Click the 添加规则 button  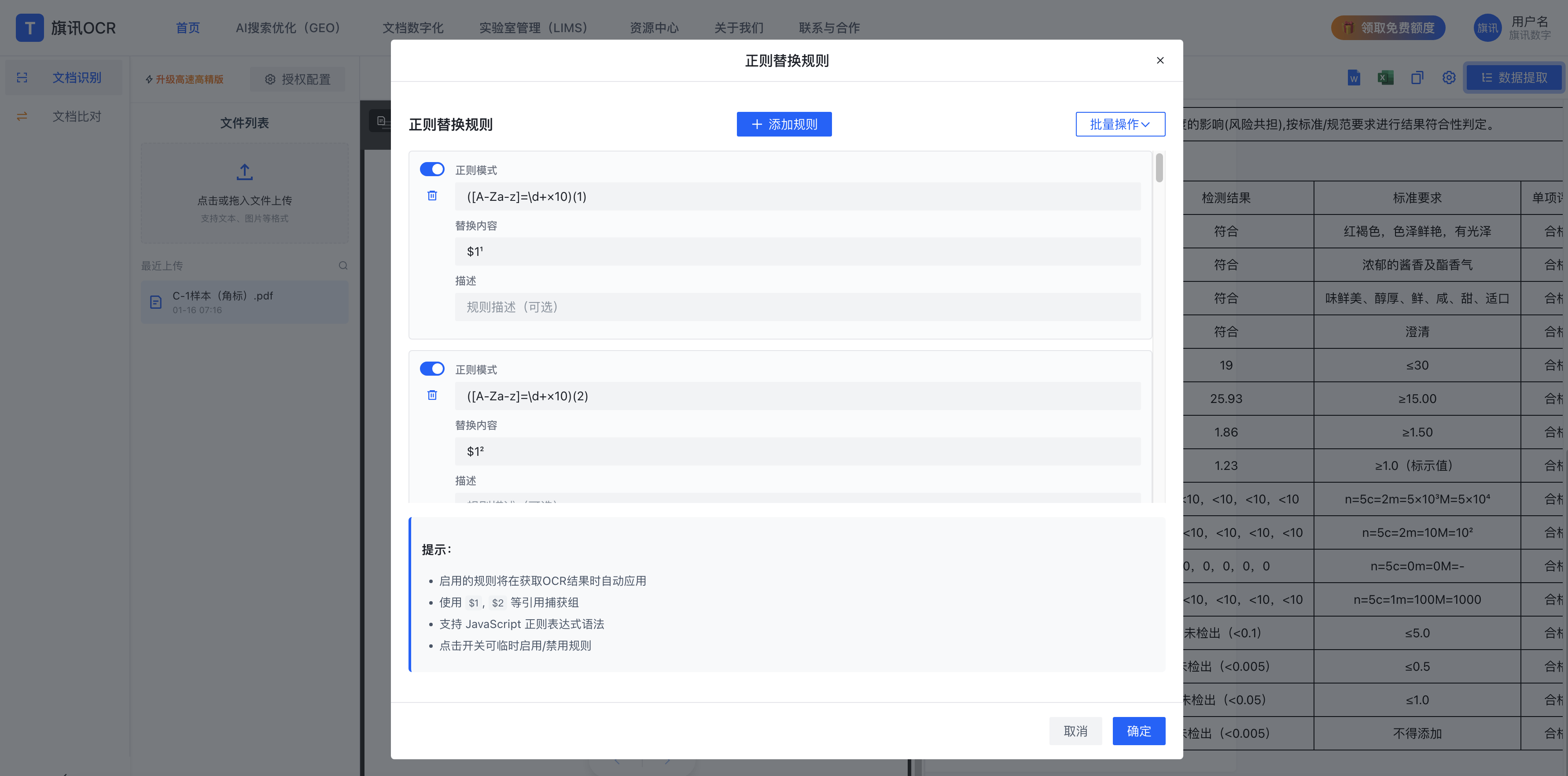[784, 124]
